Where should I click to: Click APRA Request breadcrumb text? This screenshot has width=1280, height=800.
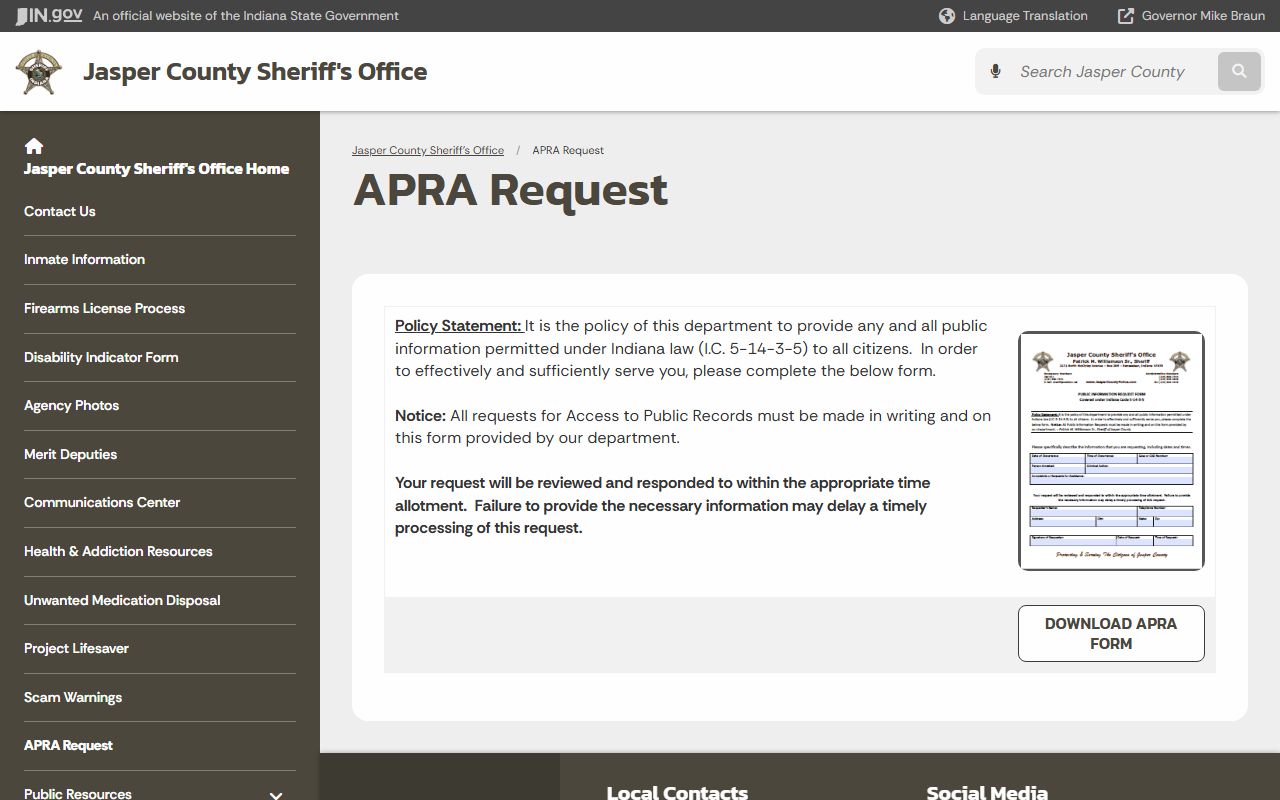[568, 150]
